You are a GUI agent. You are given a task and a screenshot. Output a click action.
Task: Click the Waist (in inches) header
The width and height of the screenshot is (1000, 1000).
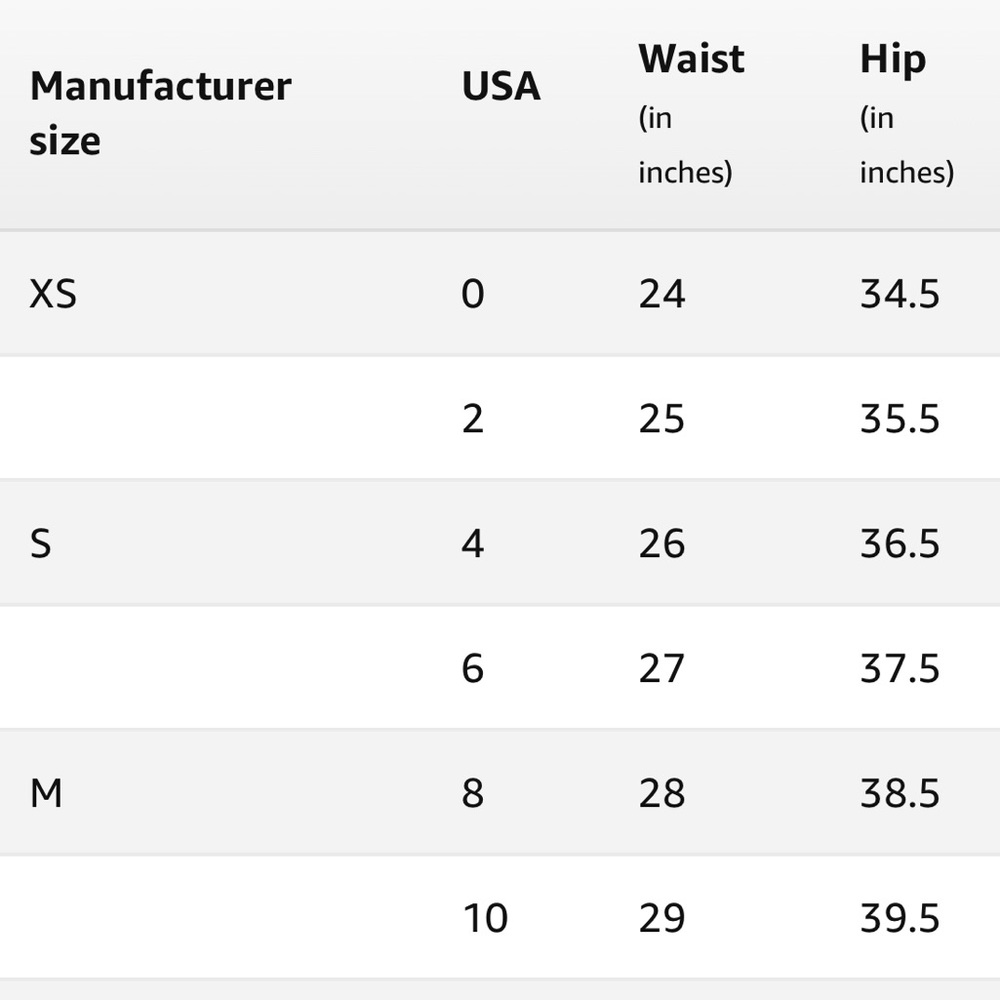(691, 114)
